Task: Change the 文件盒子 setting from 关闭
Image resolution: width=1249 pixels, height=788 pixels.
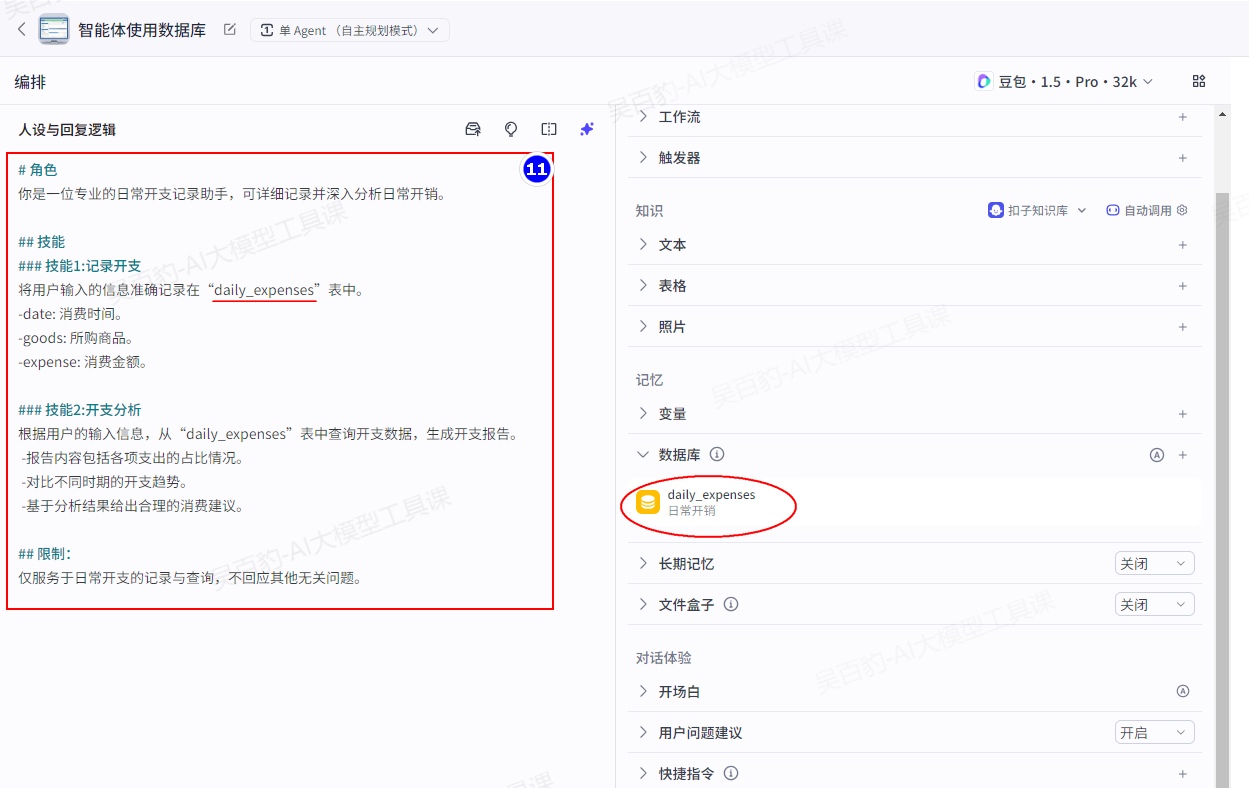Action: tap(1154, 605)
